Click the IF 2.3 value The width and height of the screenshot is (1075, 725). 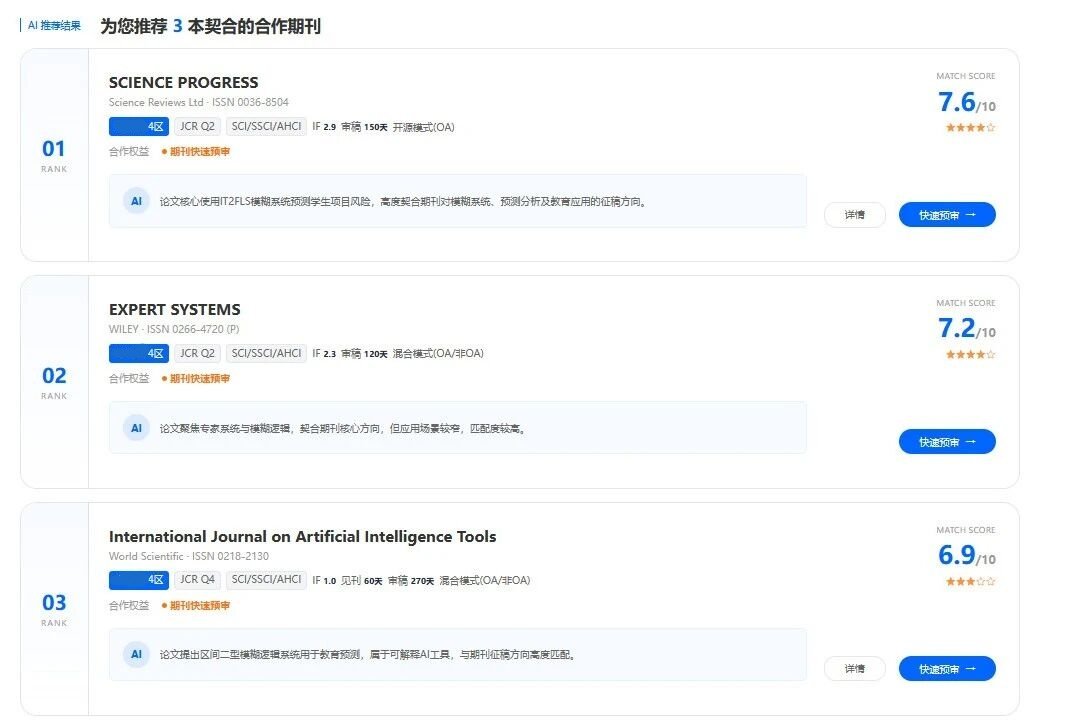click(324, 353)
